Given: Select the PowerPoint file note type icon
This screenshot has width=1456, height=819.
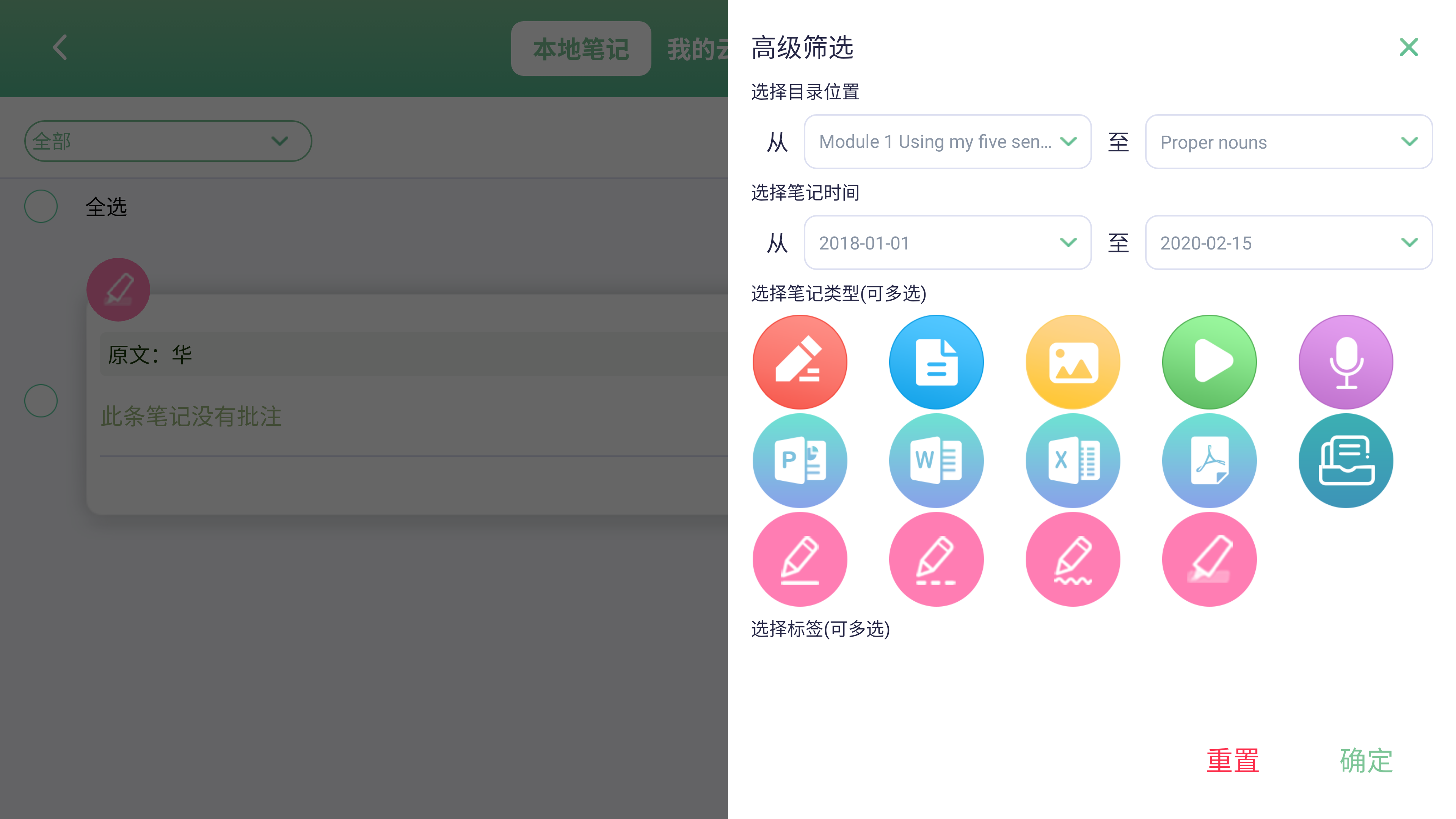Looking at the screenshot, I should tap(800, 460).
